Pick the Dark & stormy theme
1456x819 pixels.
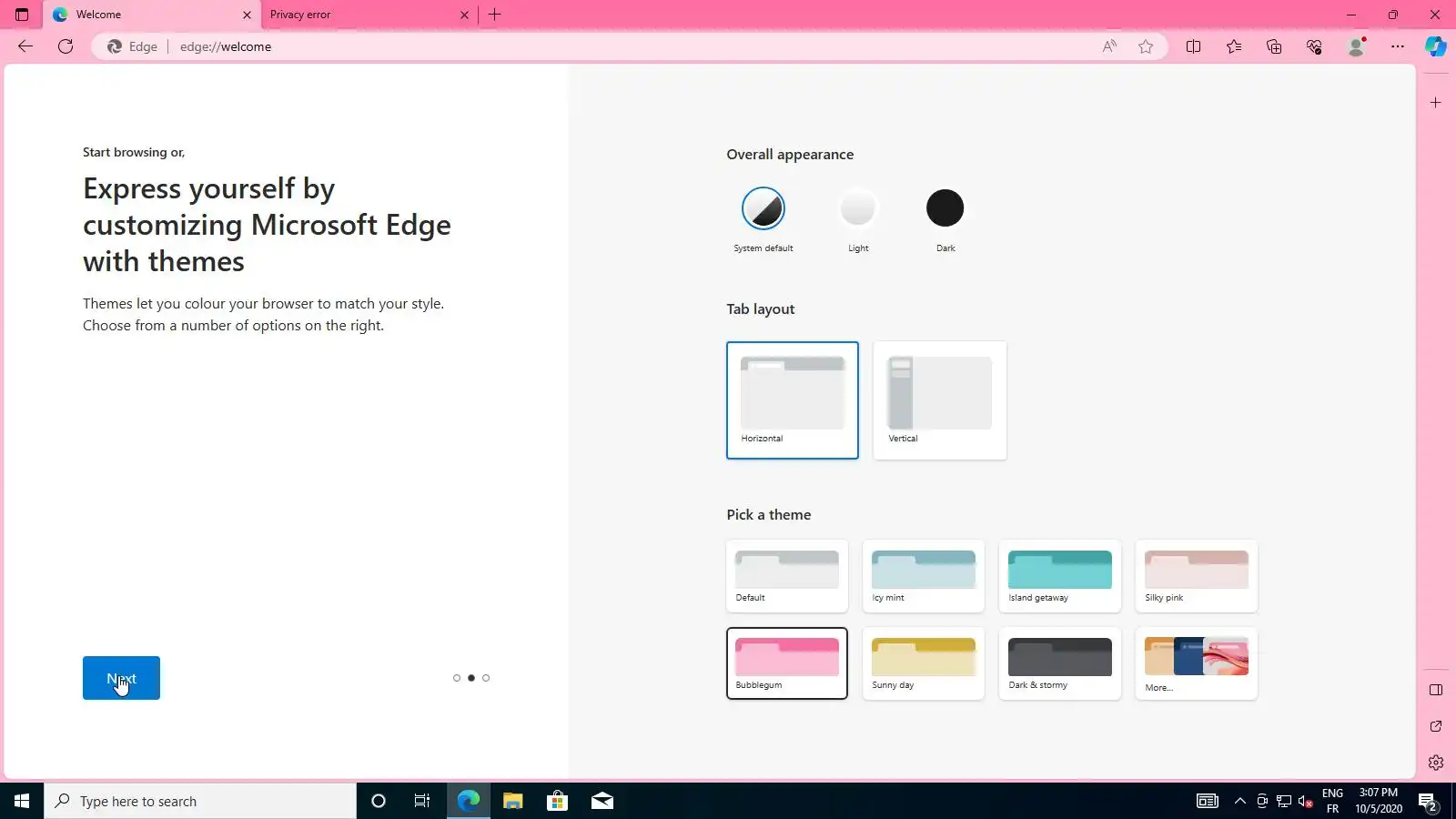tap(1060, 663)
